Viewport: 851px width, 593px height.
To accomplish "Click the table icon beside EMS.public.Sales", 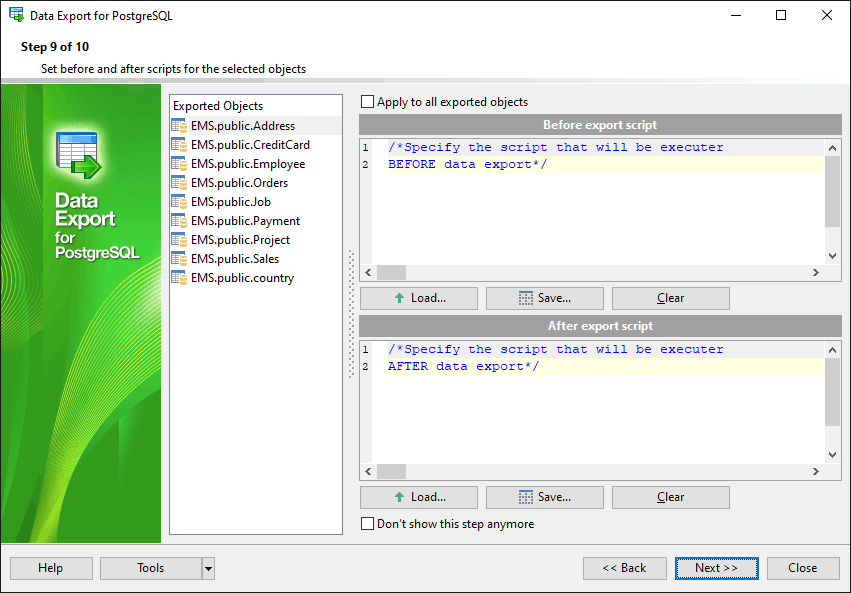I will click(x=179, y=259).
